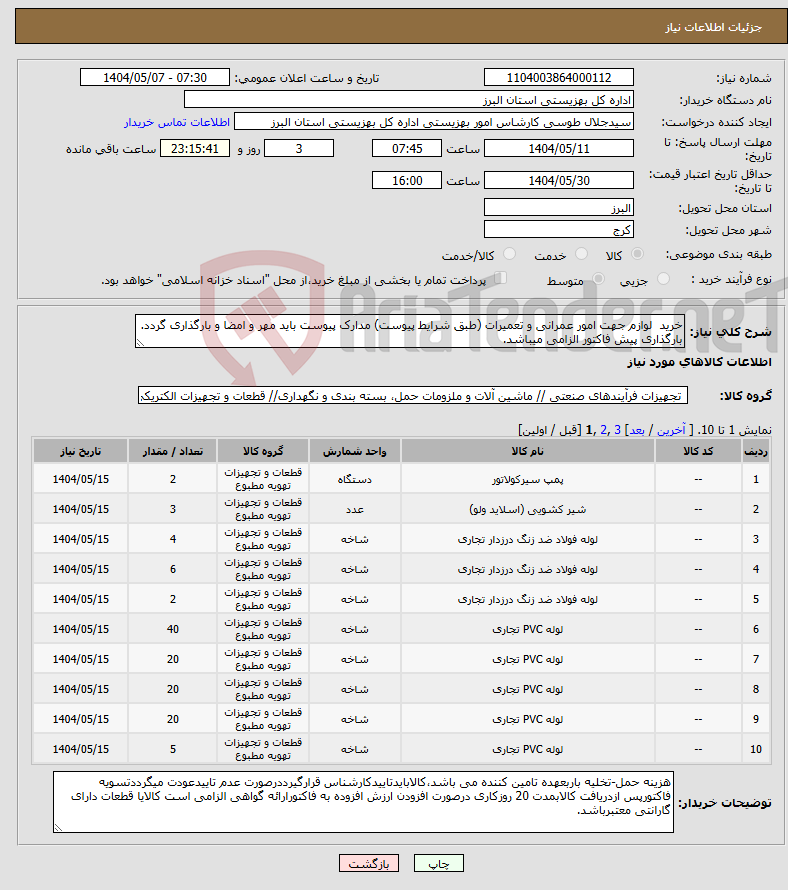788x890 pixels.
Task: Select the کالا radio button
Action: point(638,254)
